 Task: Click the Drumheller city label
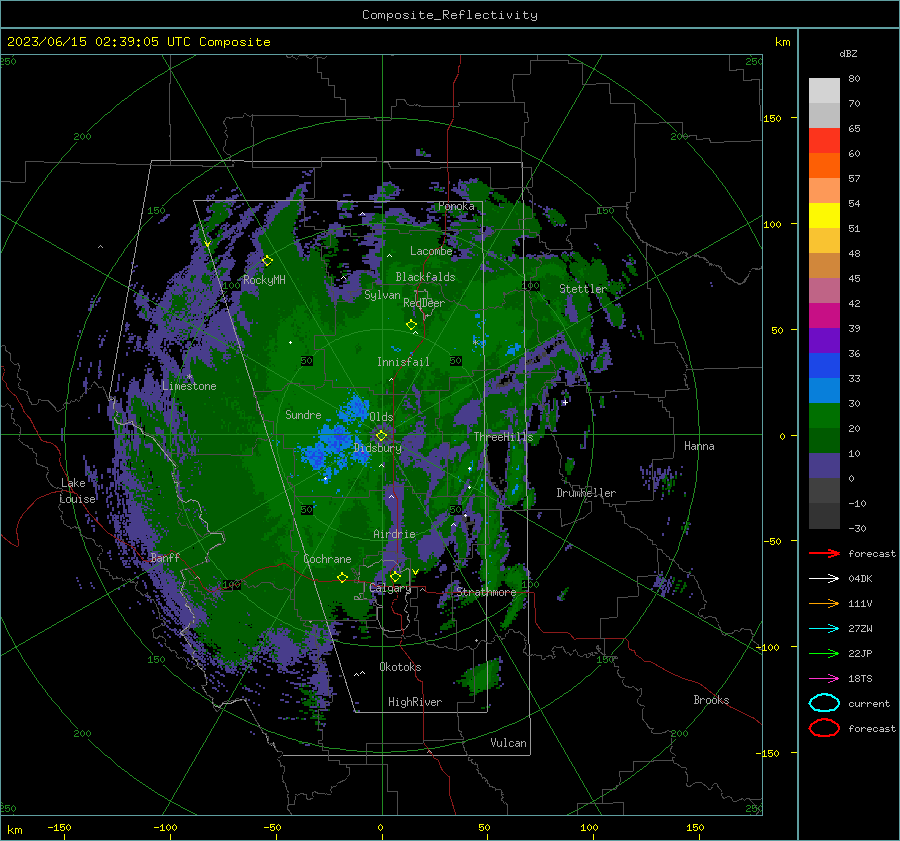tap(586, 493)
